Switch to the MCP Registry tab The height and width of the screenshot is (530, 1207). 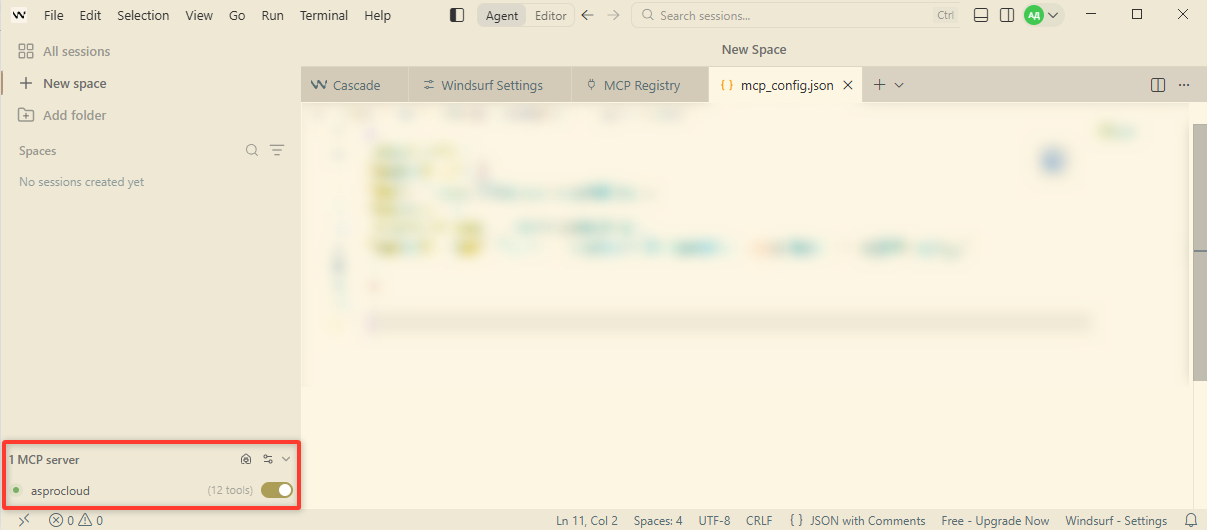coord(639,85)
